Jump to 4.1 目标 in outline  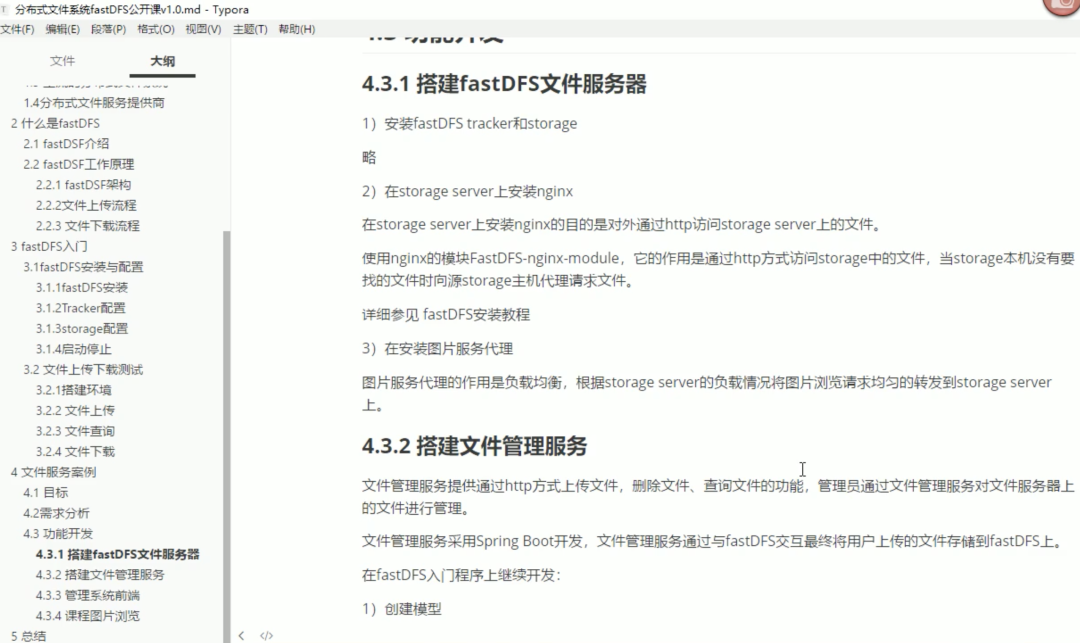45,492
